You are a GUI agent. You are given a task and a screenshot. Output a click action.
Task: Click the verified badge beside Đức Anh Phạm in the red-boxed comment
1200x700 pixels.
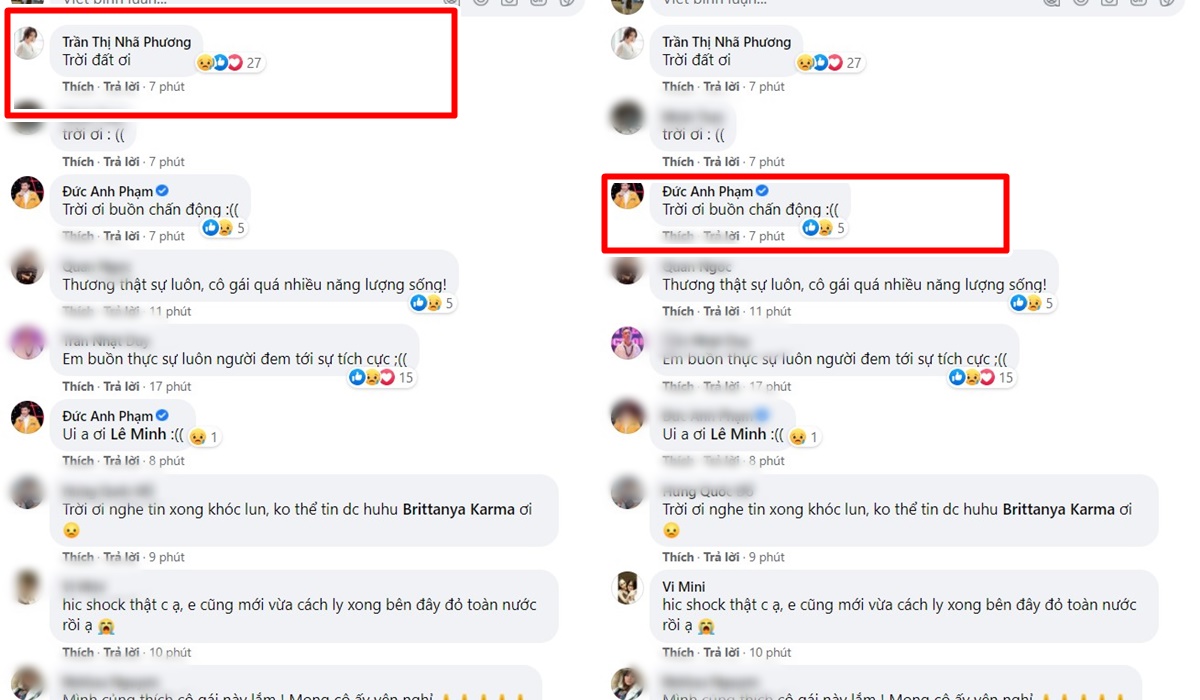tap(762, 191)
